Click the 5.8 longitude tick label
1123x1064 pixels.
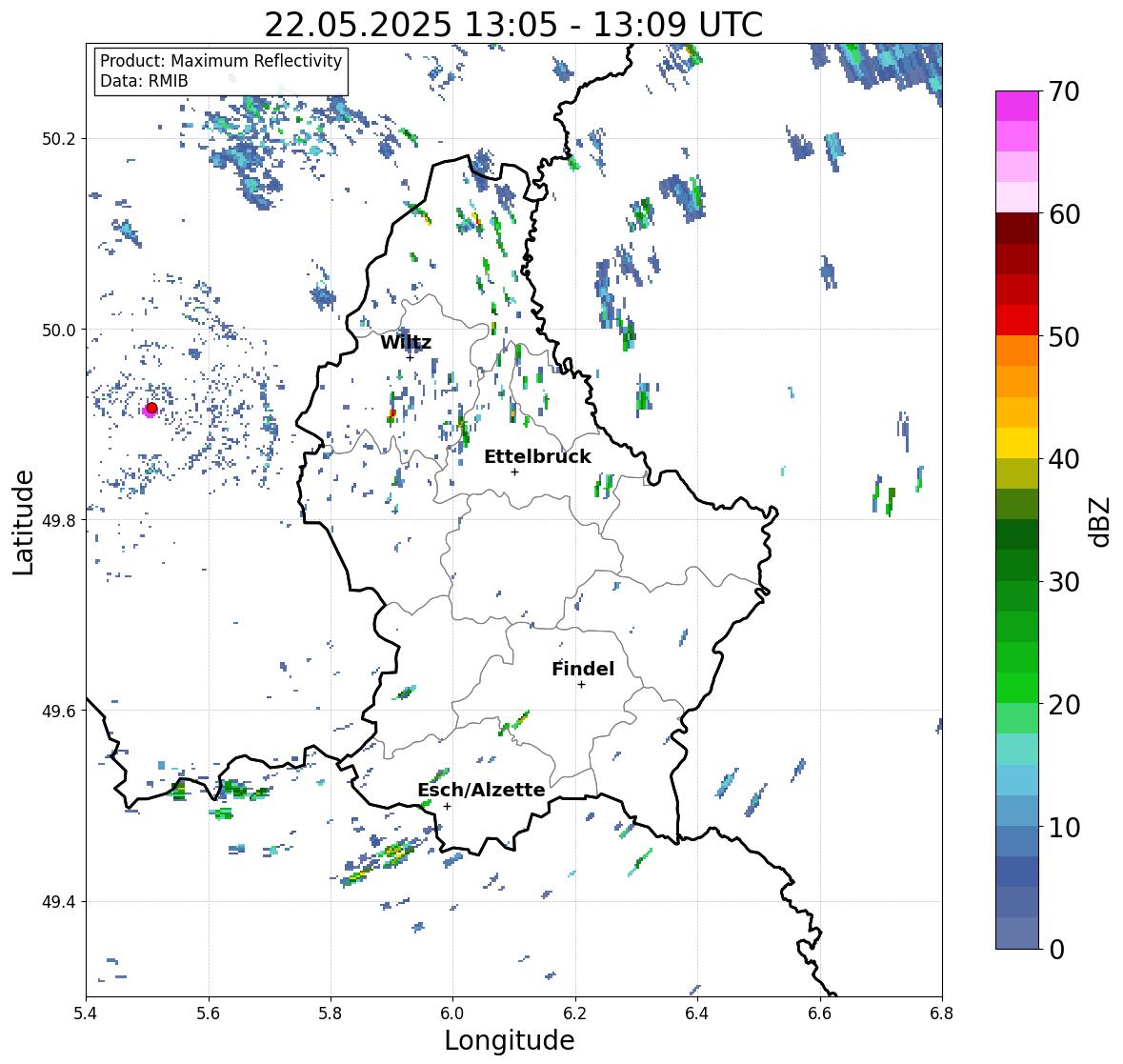point(331,1013)
